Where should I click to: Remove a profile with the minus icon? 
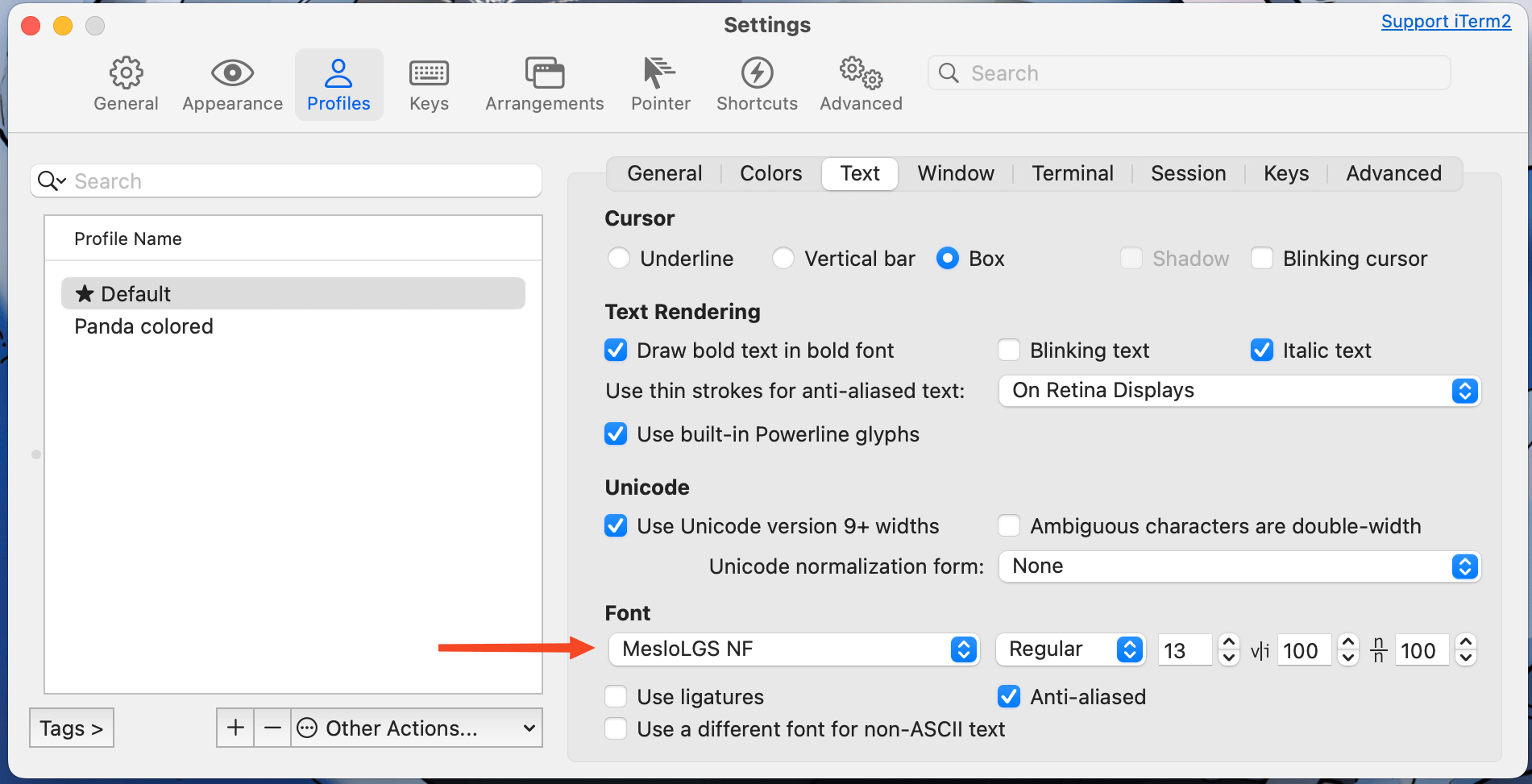pos(272,728)
